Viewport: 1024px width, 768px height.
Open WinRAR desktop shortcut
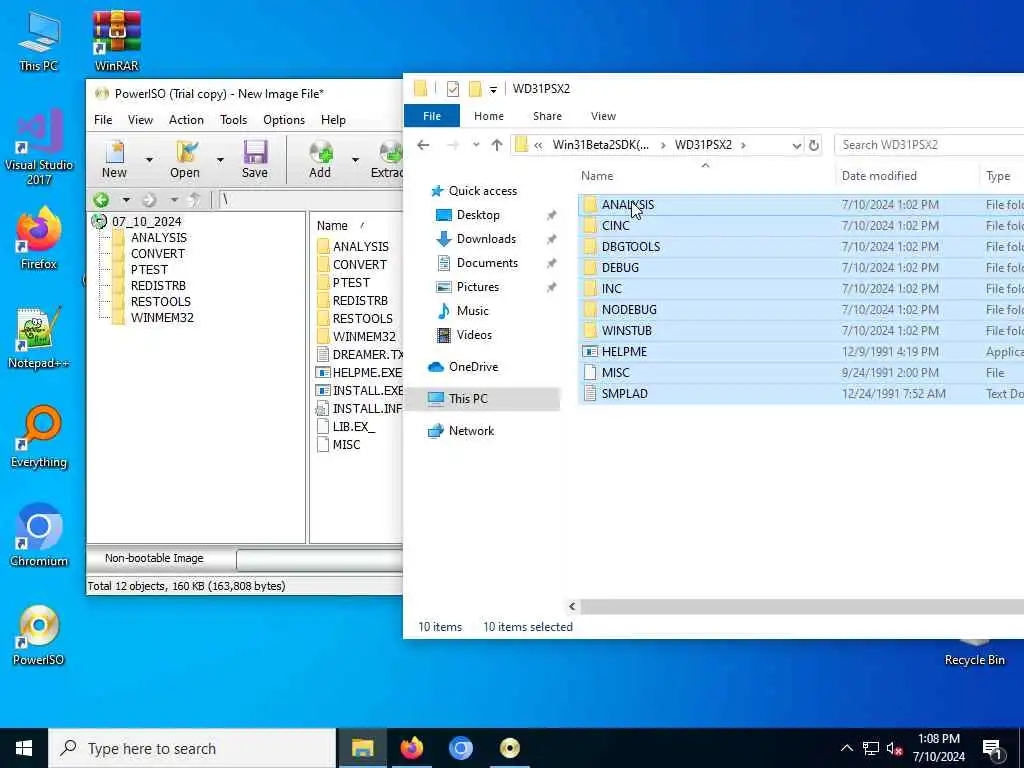116,40
